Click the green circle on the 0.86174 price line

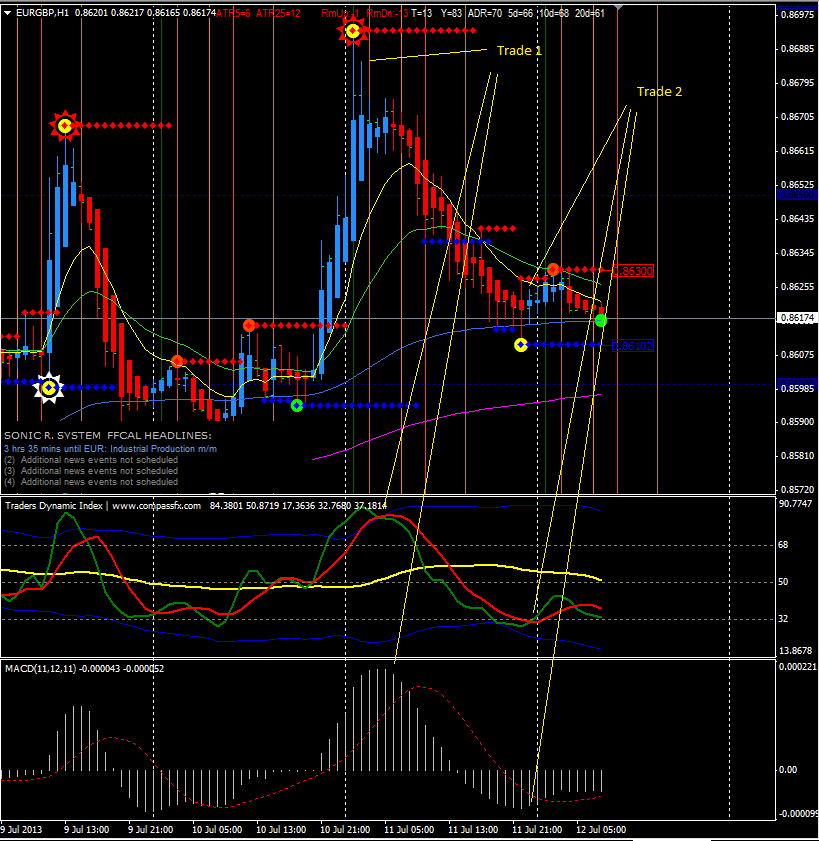point(601,321)
